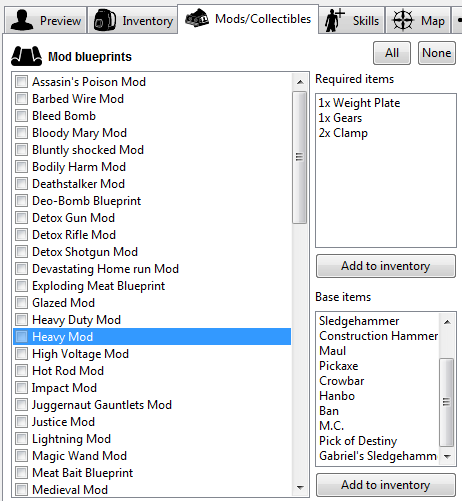This screenshot has width=462, height=501.
Task: Toggle High Voltage Mod checkbox
Action: tap(21, 353)
